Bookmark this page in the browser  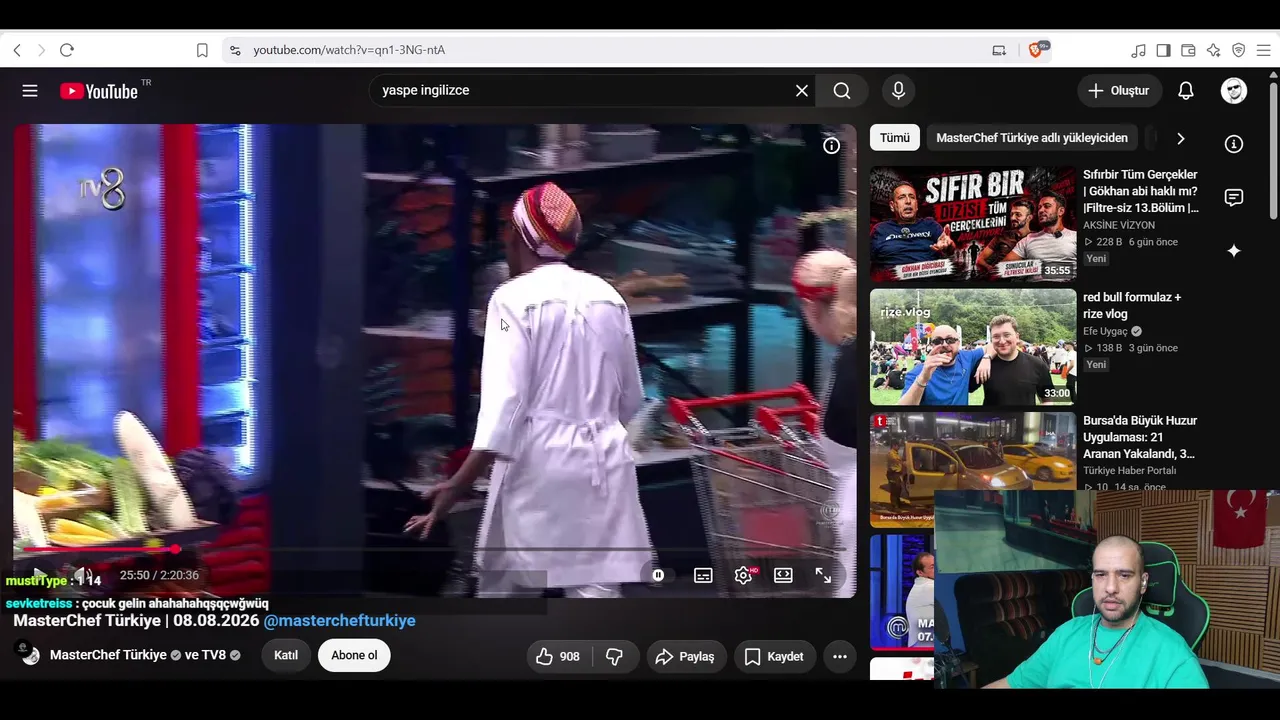point(202,50)
